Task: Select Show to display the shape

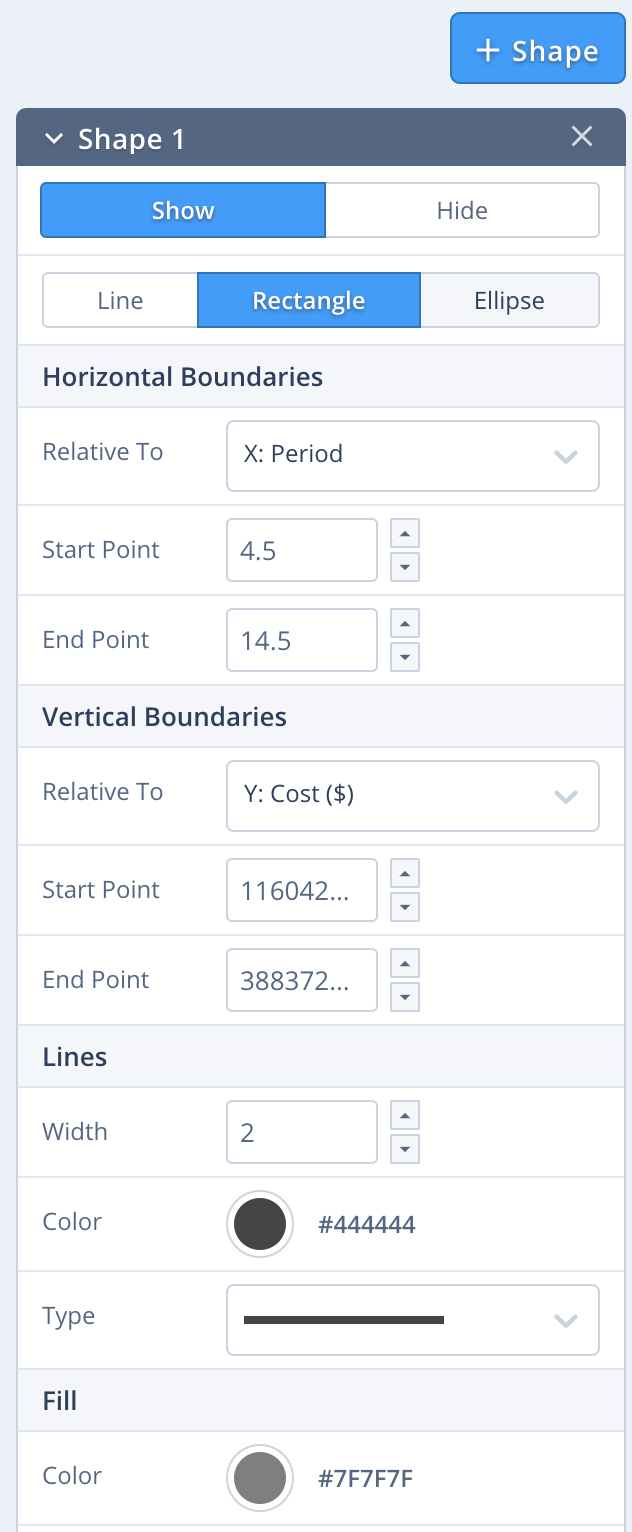Action: click(183, 210)
